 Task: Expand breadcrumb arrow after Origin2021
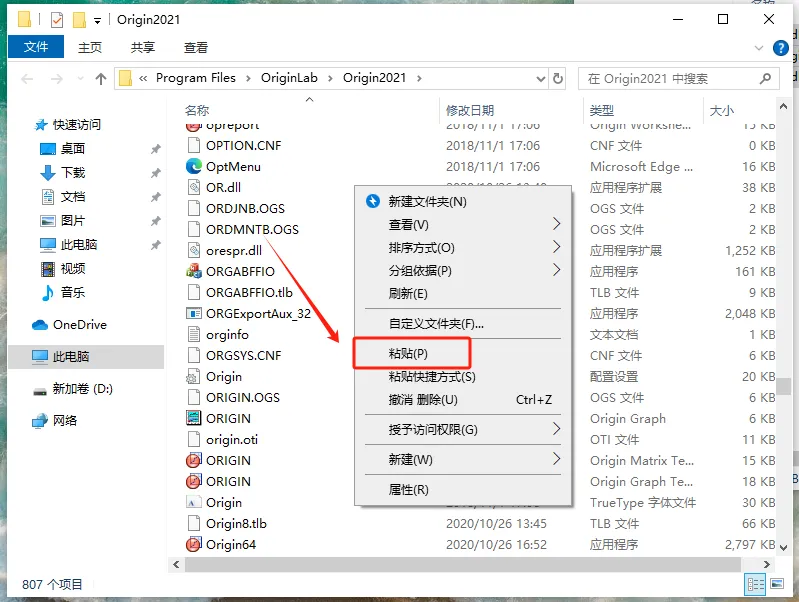click(419, 78)
